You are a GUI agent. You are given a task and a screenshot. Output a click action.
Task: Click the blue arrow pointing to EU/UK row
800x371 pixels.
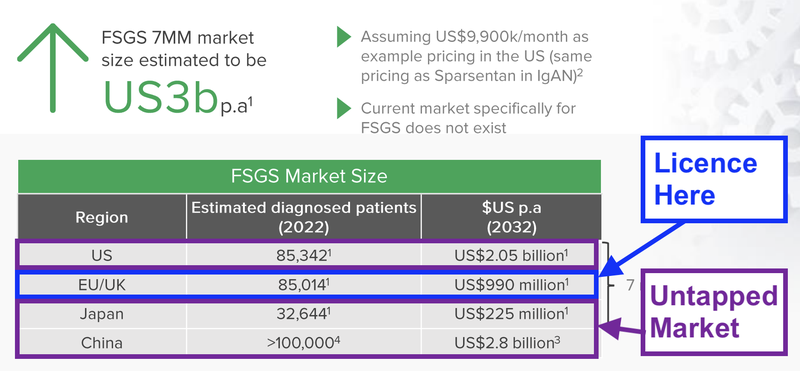tap(644, 249)
